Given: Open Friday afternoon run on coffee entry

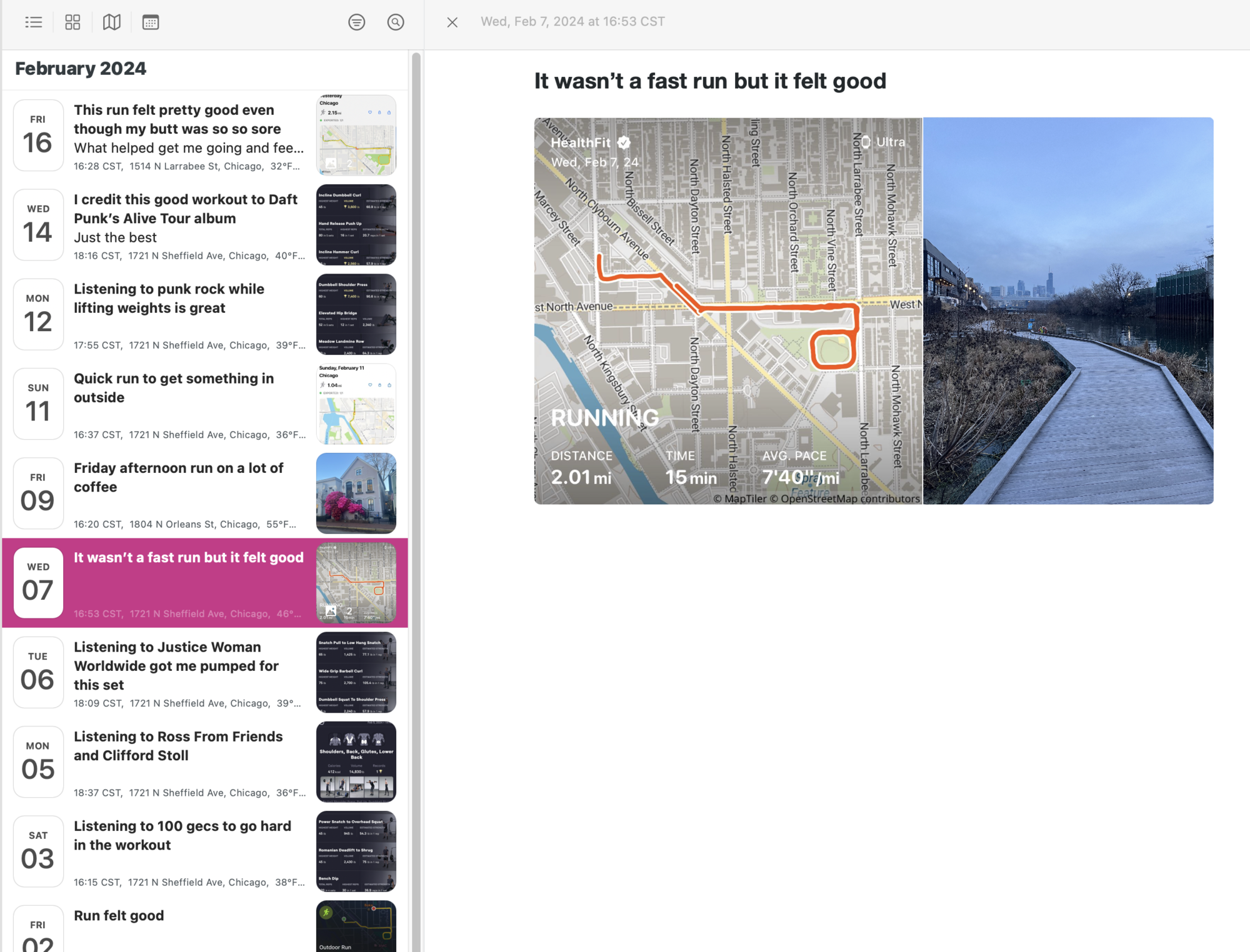Looking at the screenshot, I should click(x=205, y=493).
